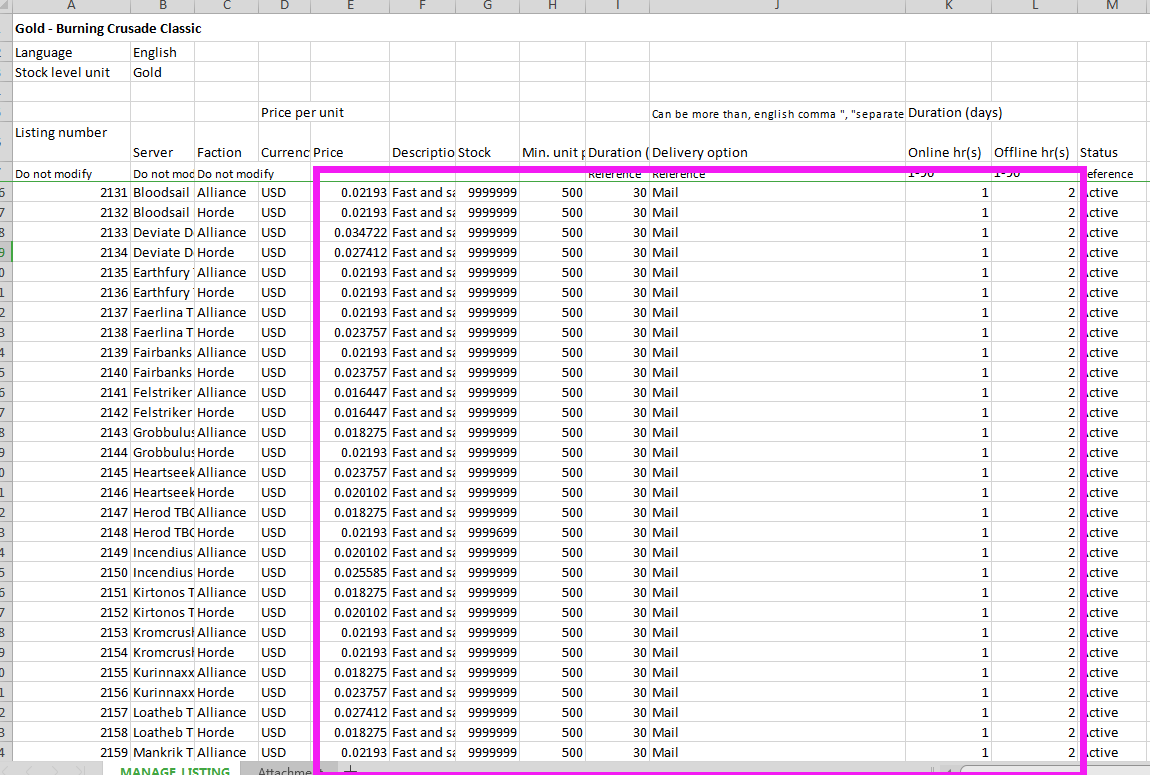The width and height of the screenshot is (1150, 775).
Task: Select the Herod TBC server cell of listing 2147
Action: click(162, 513)
